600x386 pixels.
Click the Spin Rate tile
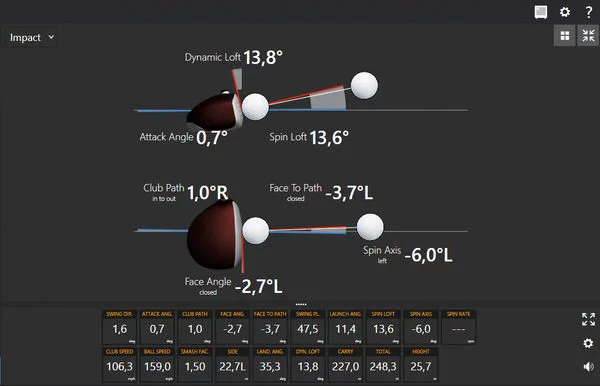(x=458, y=327)
